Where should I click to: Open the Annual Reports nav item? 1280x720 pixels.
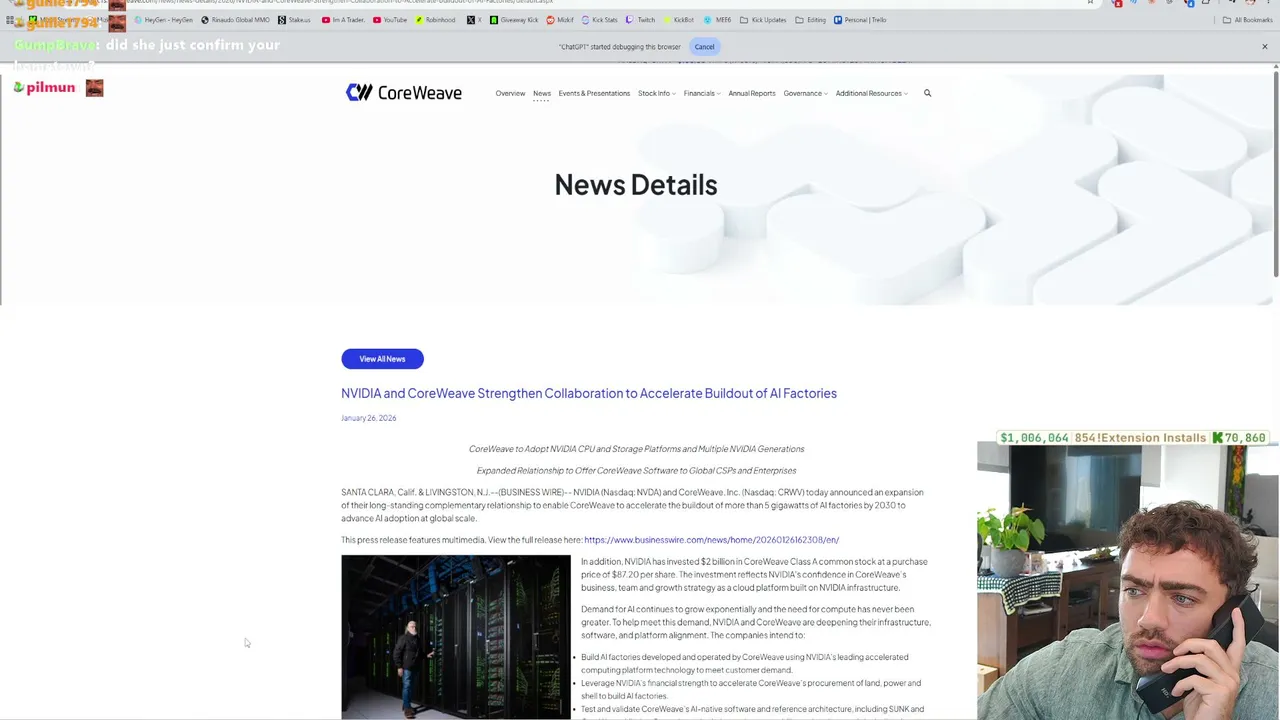coord(752,93)
